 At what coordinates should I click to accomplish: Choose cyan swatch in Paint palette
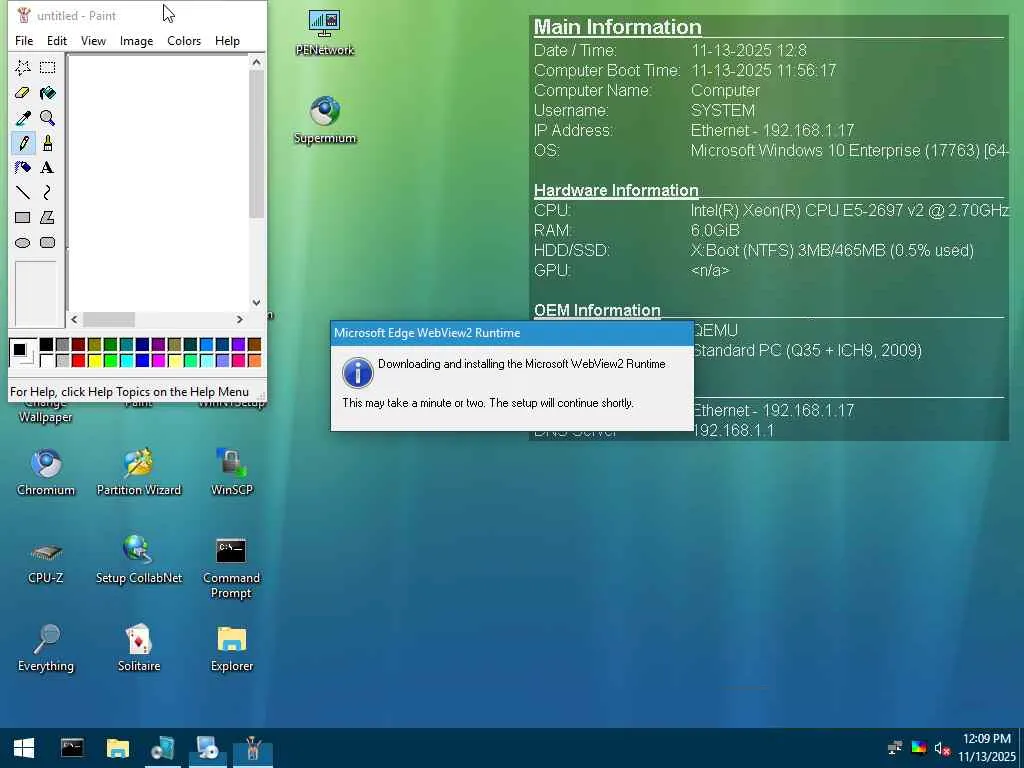point(126,360)
